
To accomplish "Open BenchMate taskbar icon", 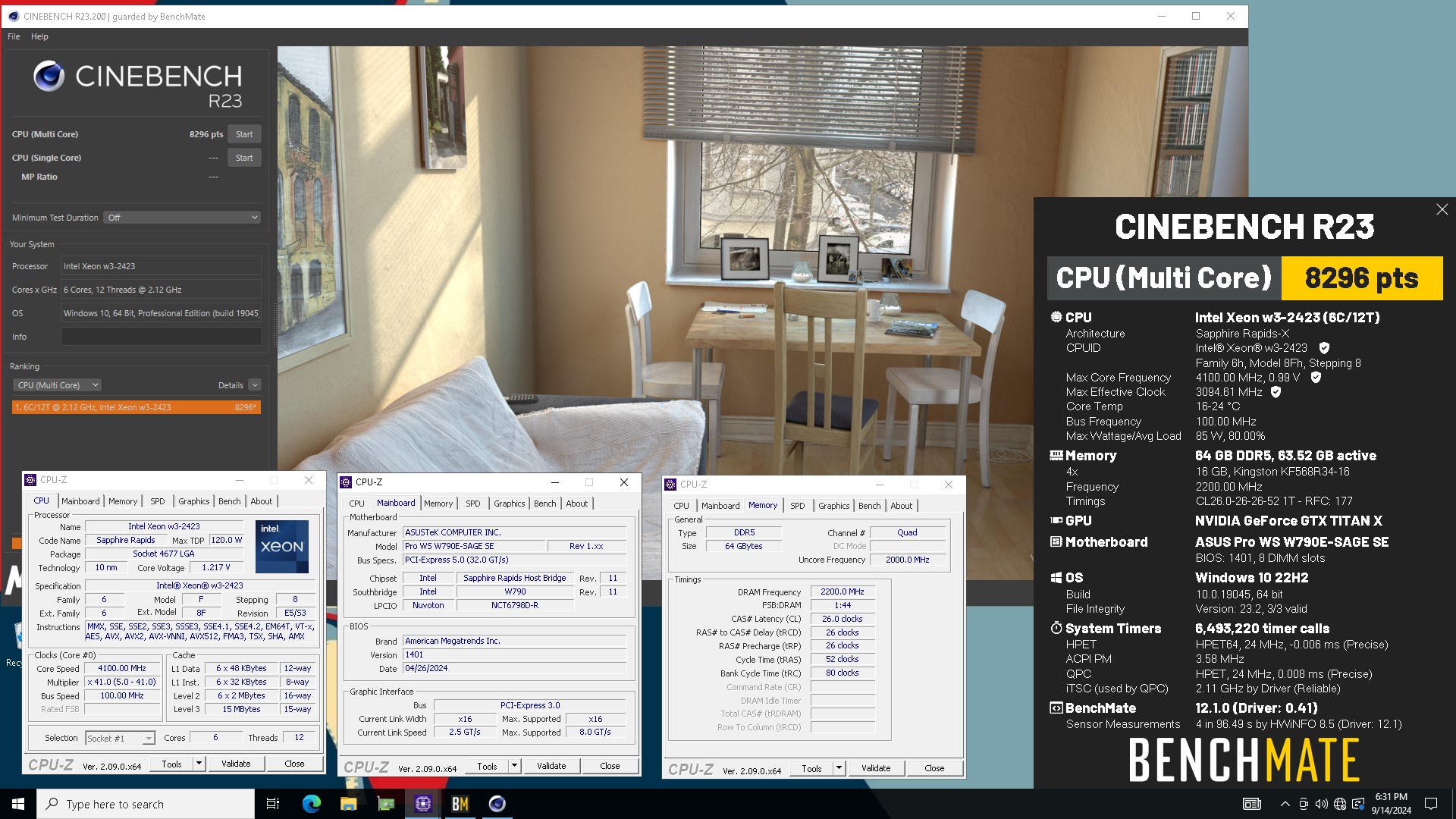I will tap(460, 804).
